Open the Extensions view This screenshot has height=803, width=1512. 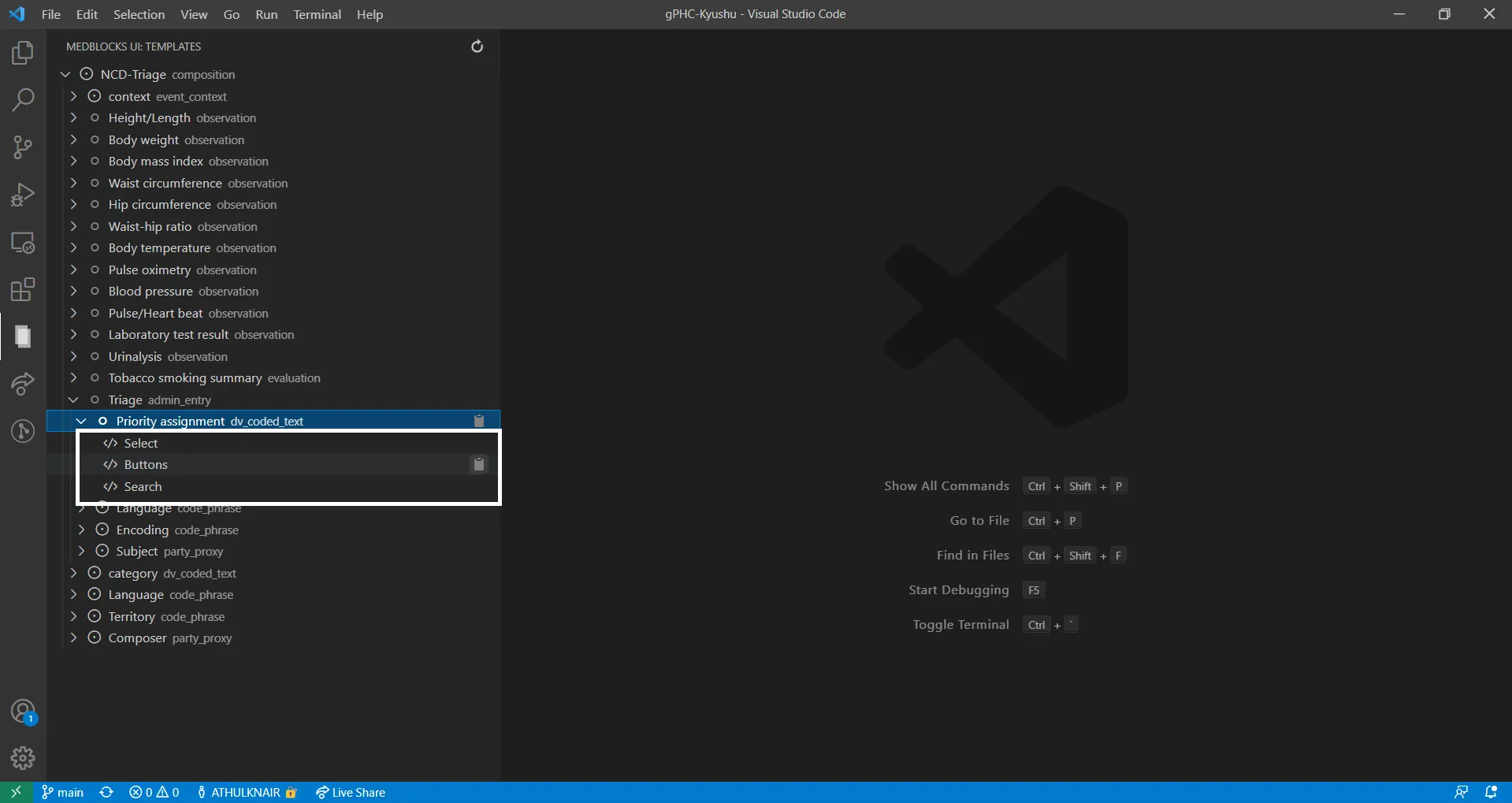click(x=23, y=289)
